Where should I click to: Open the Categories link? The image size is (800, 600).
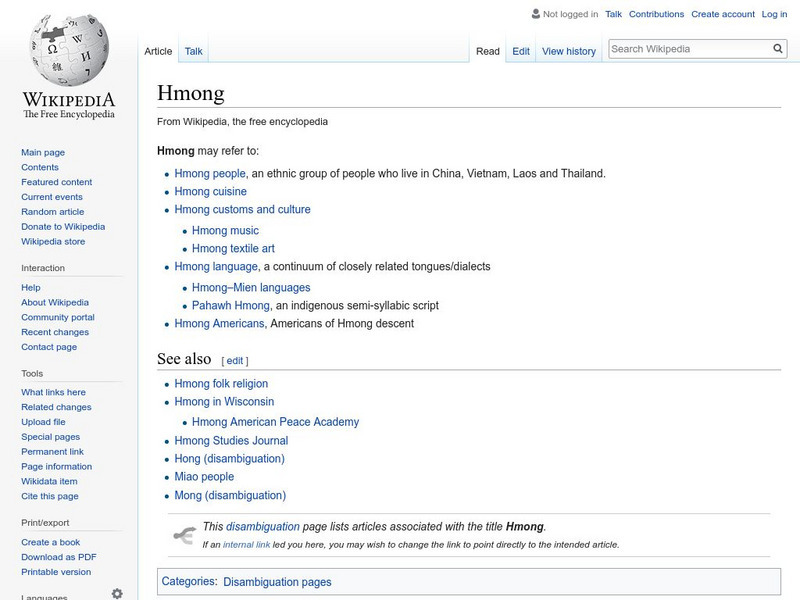point(188,582)
